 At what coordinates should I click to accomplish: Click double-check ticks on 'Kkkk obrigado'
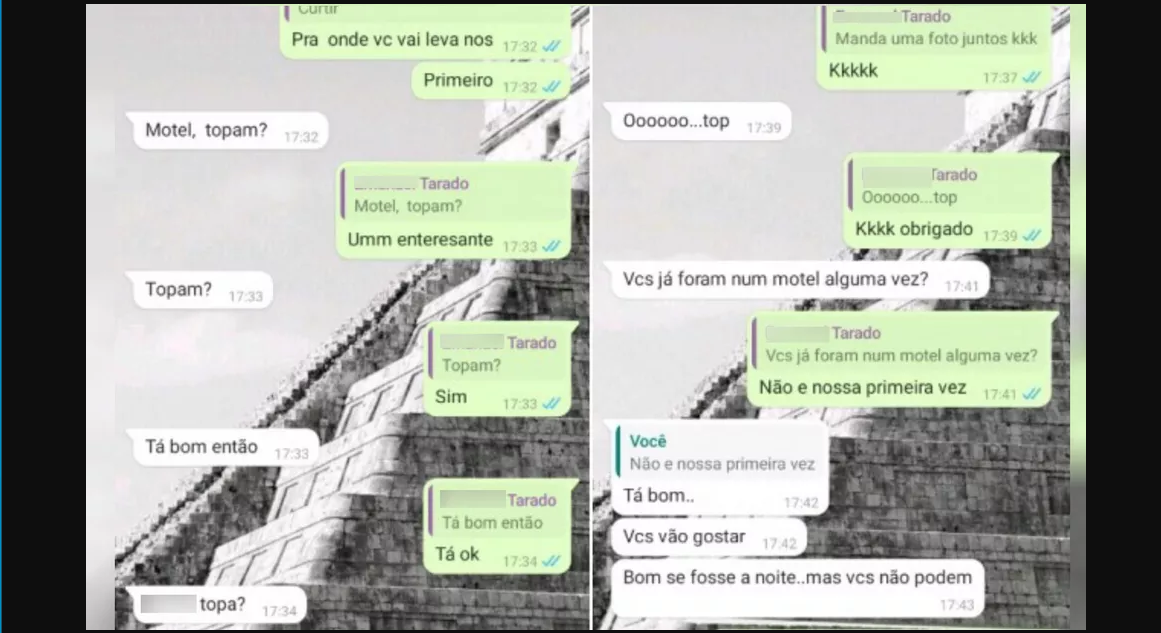(x=1031, y=236)
